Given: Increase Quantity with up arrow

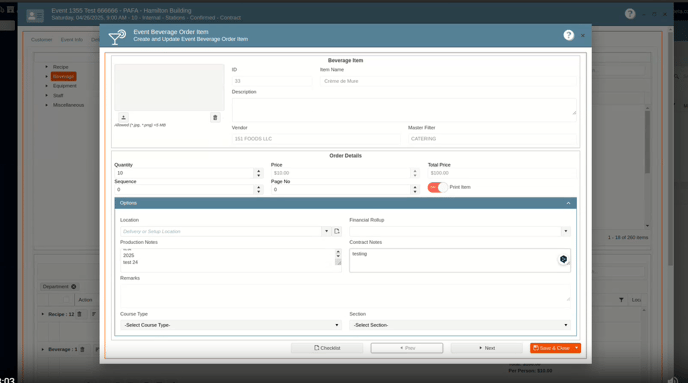Looking at the screenshot, I should point(258,171).
